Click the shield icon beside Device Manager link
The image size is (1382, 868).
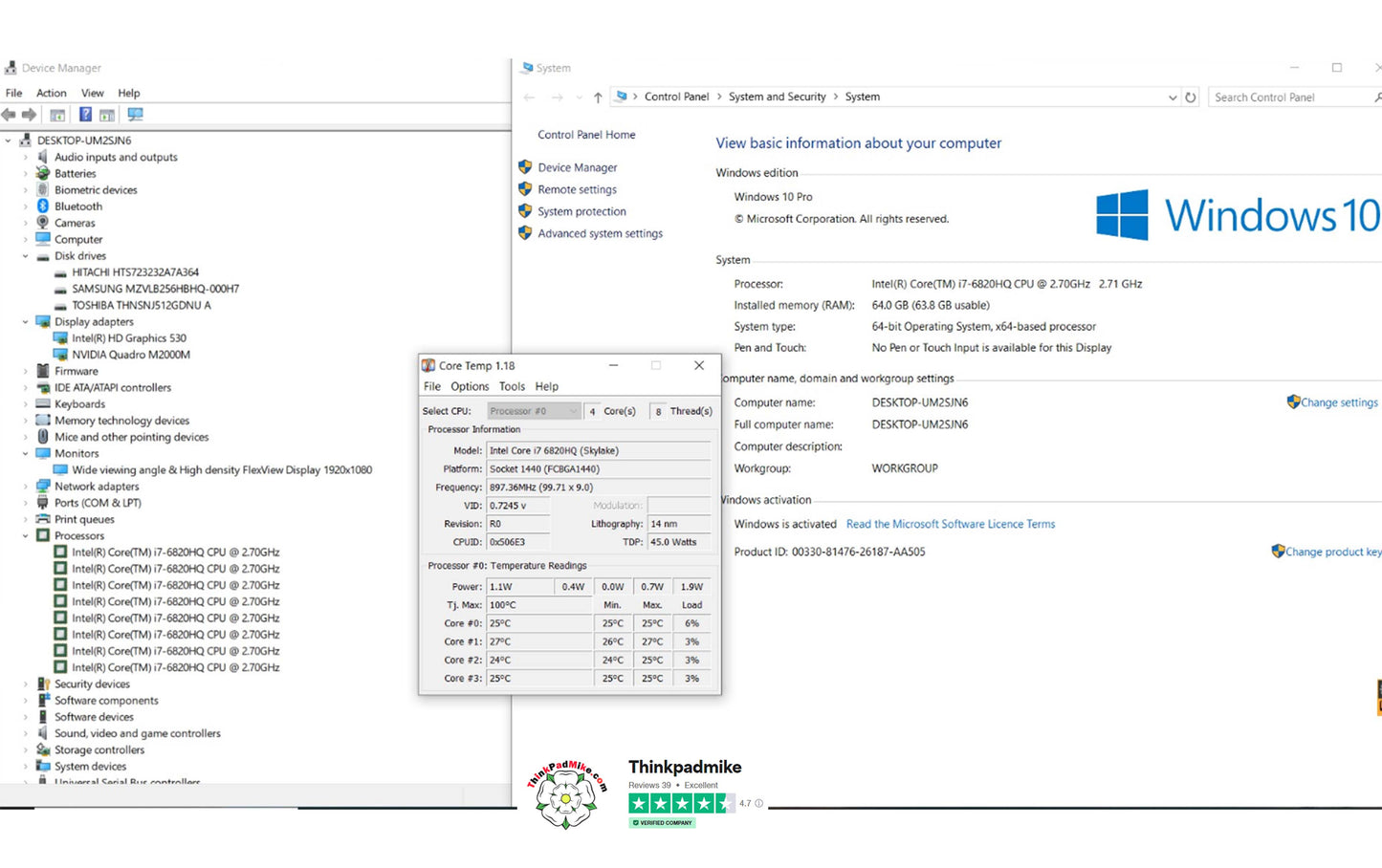click(x=525, y=167)
